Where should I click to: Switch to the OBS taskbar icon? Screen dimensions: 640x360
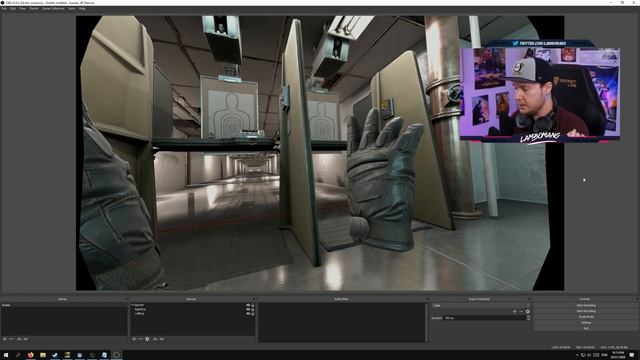116,355
